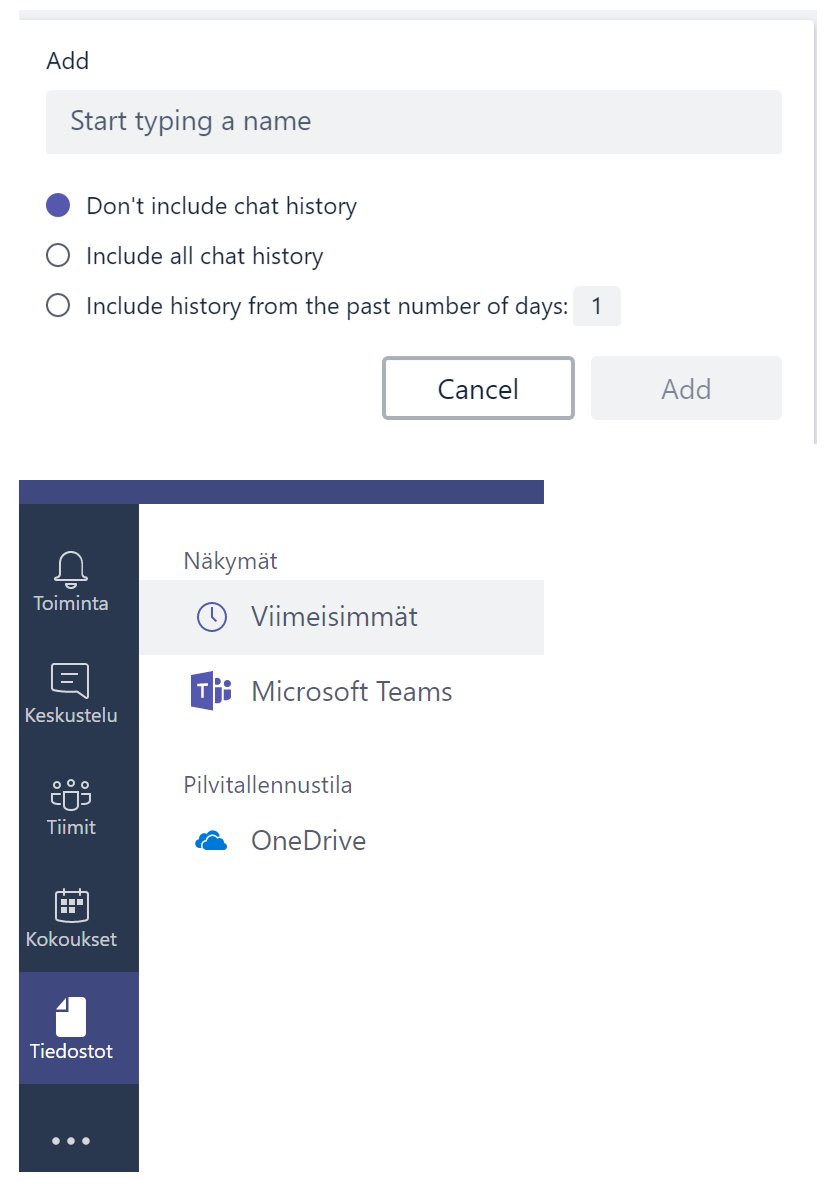Go to Tiimit teams section

pyautogui.click(x=70, y=793)
